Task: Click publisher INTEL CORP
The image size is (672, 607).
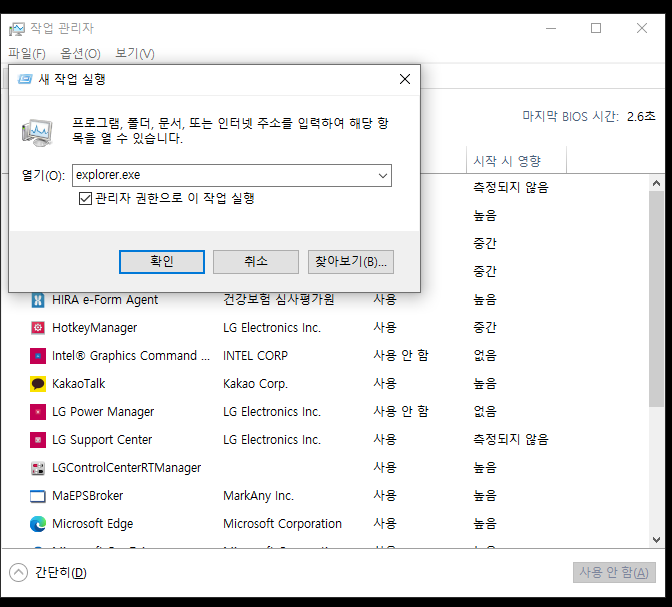Action: click(x=255, y=356)
